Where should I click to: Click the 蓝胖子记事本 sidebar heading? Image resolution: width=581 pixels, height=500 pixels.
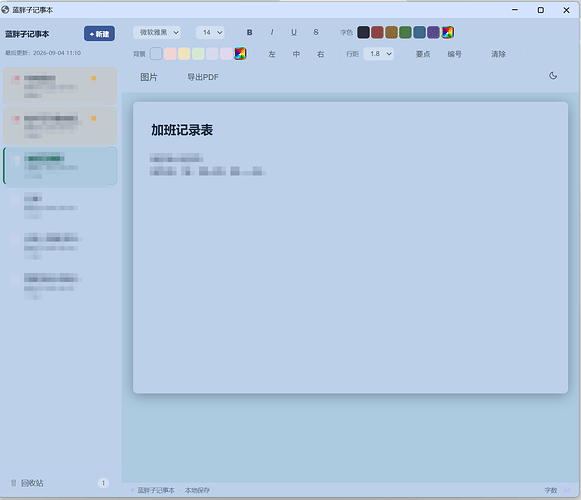point(27,34)
